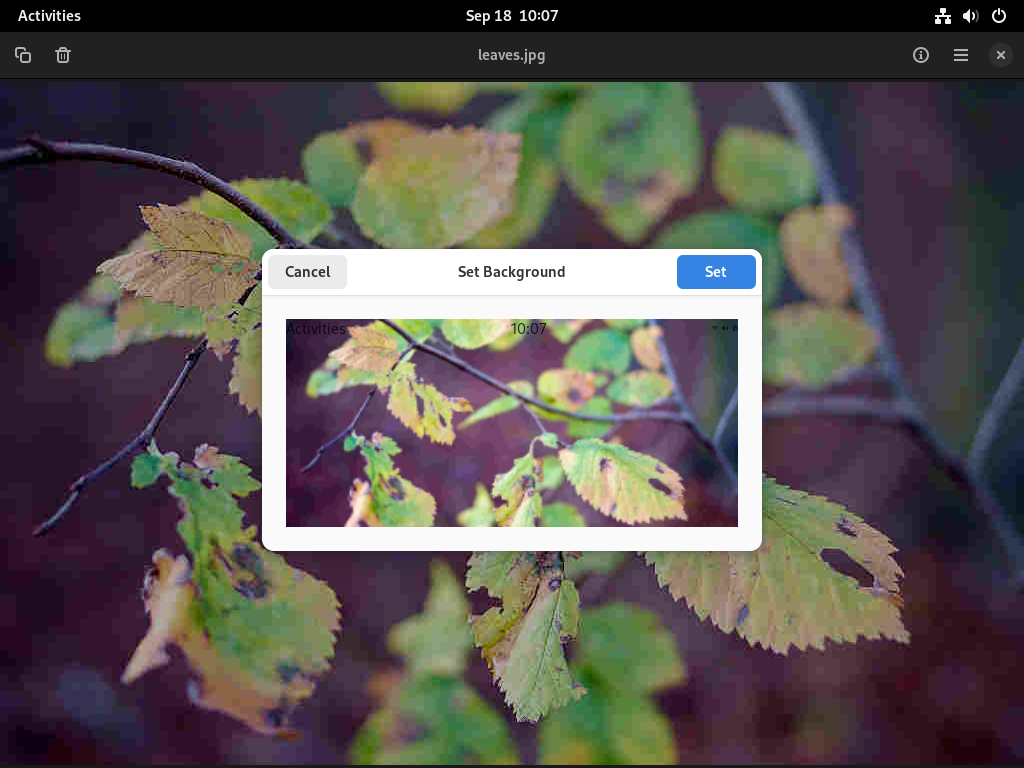The width and height of the screenshot is (1024, 768).
Task: Open image properties info icon
Action: click(921, 56)
